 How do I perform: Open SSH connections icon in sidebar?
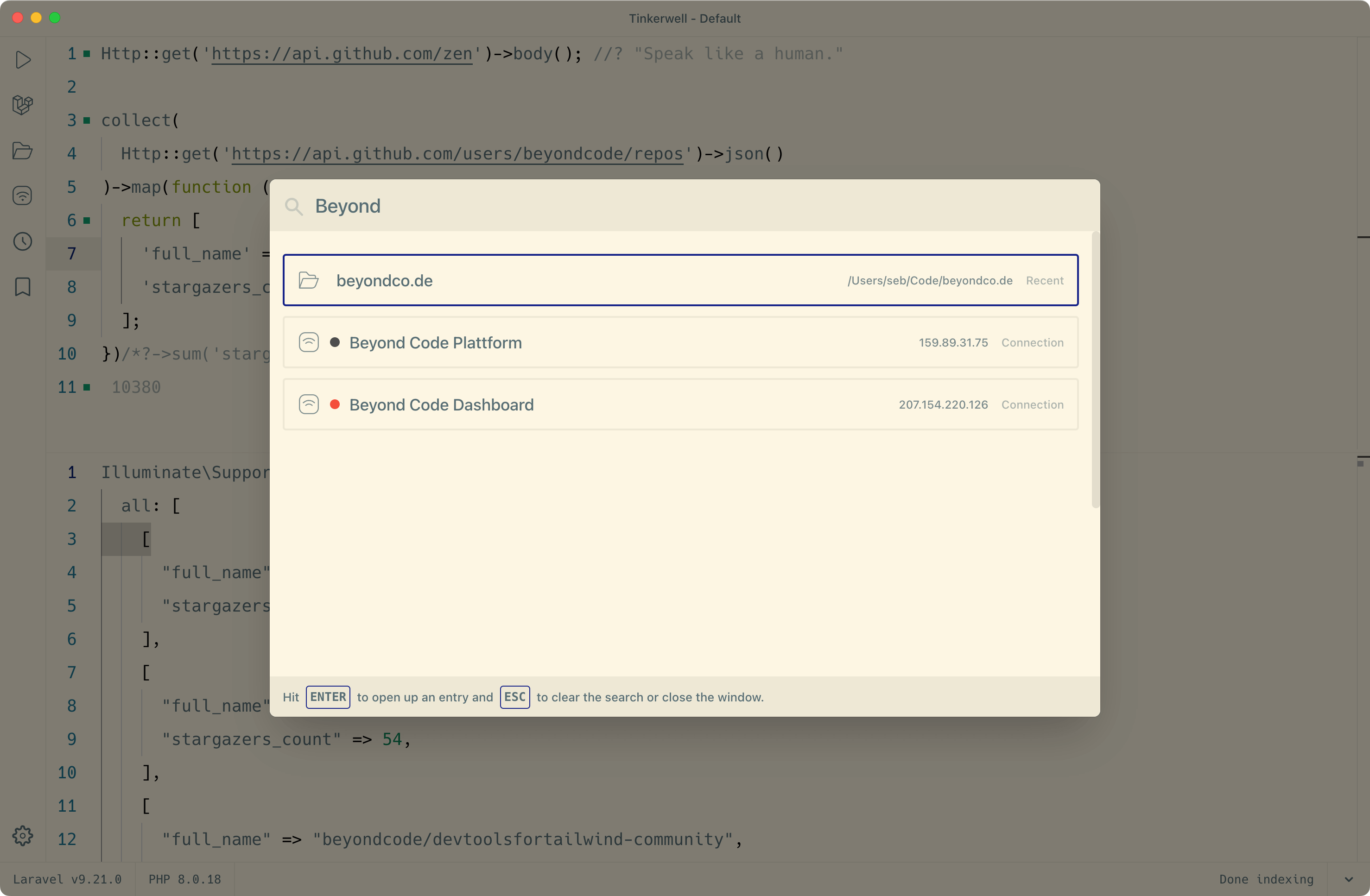(23, 196)
